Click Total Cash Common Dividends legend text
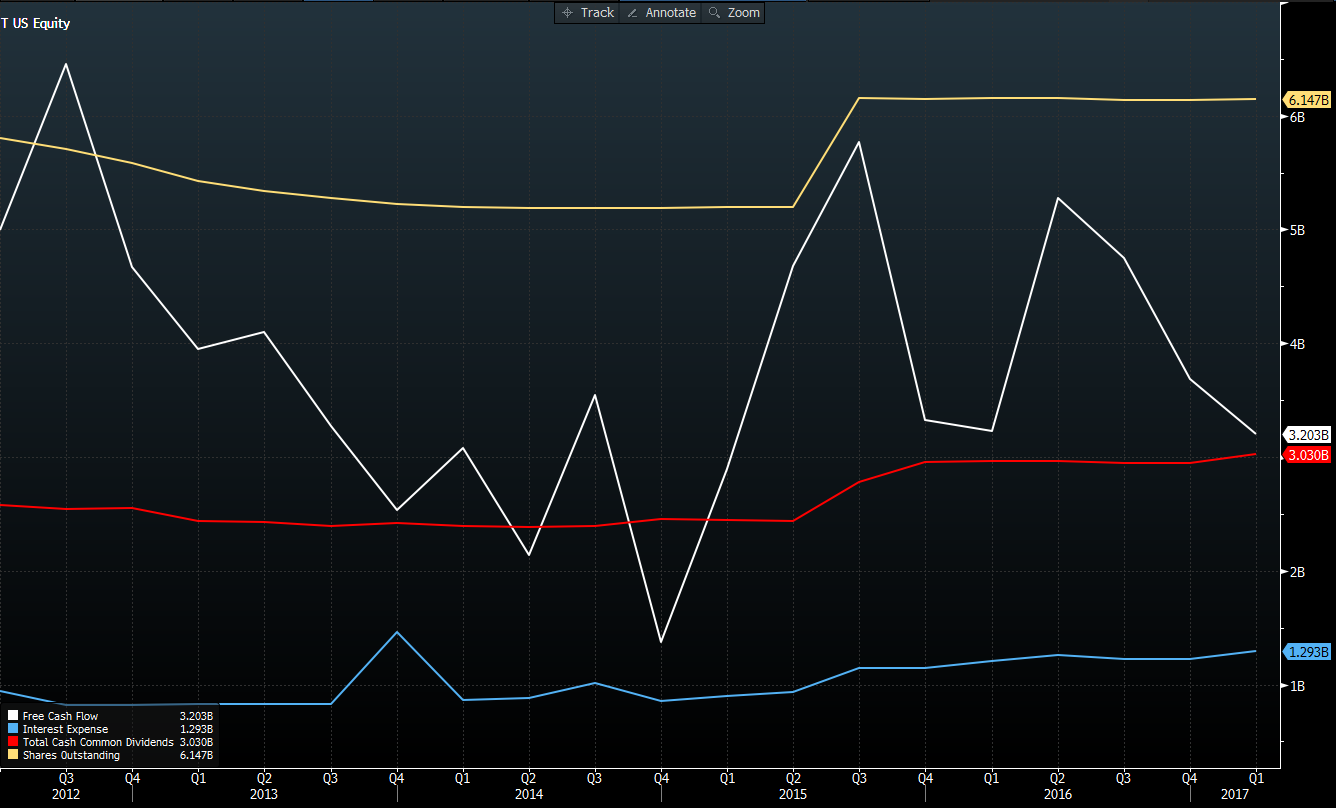This screenshot has width=1336, height=808. point(97,742)
